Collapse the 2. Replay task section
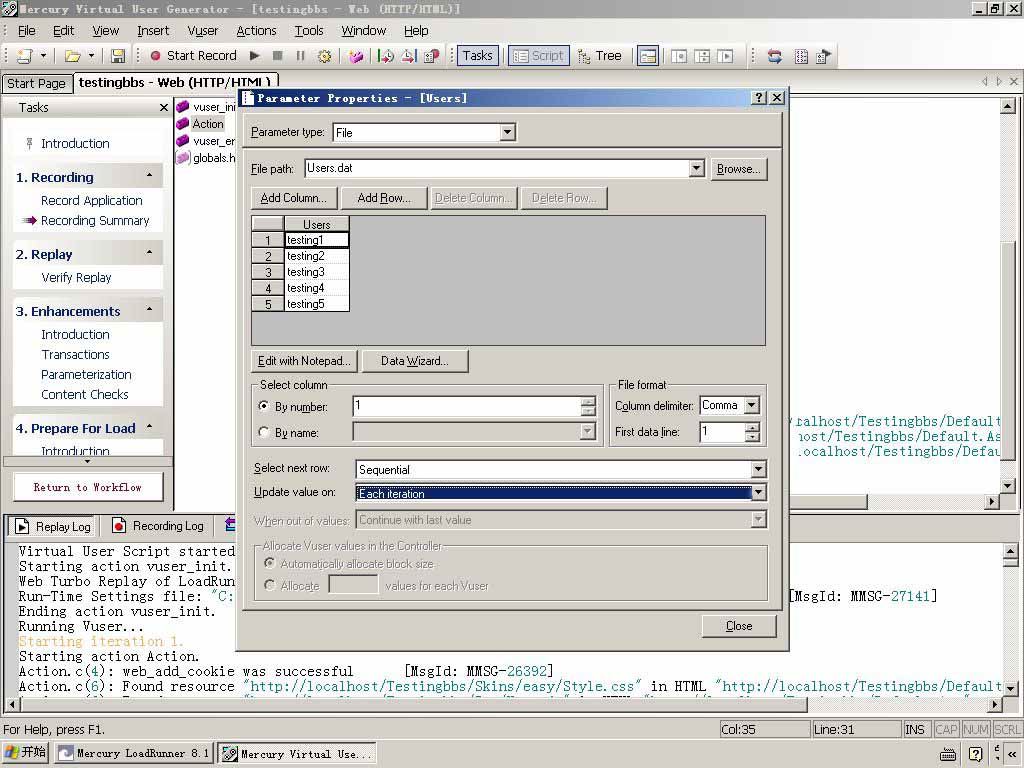The height and width of the screenshot is (768, 1024). (150, 253)
